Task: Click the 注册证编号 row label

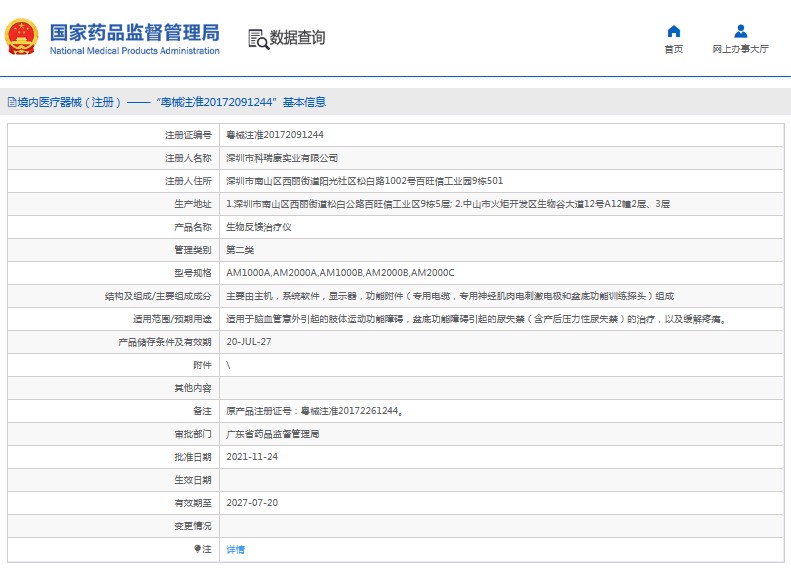Action: pos(188,135)
